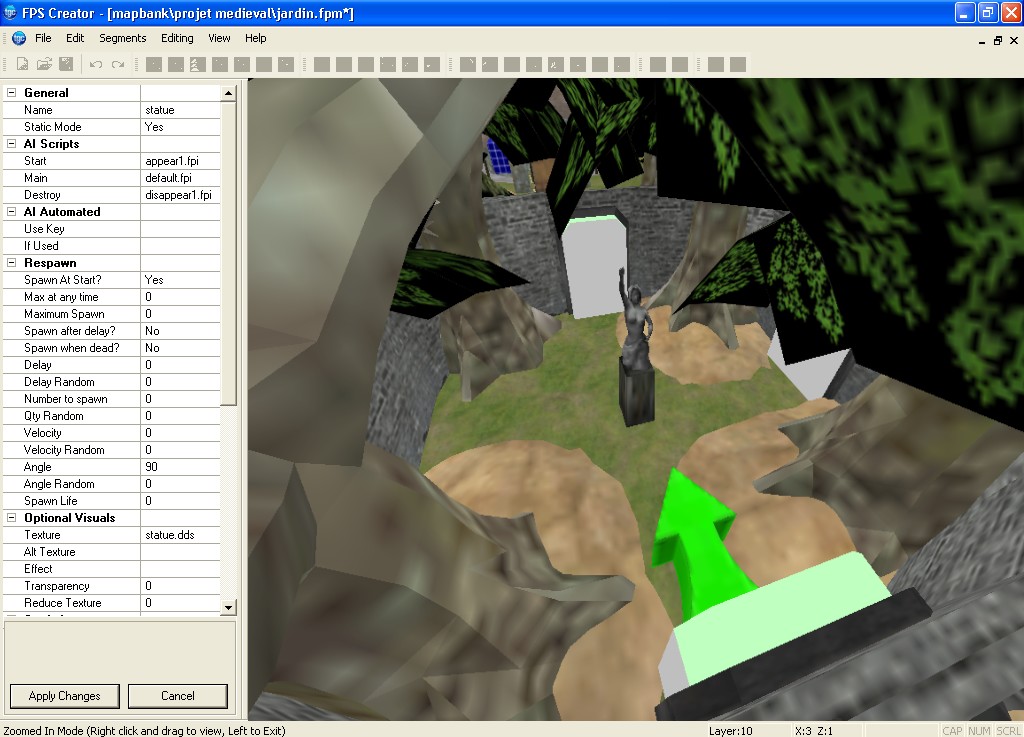
Task: Click the Save map toolbar icon
Action: tap(66, 64)
